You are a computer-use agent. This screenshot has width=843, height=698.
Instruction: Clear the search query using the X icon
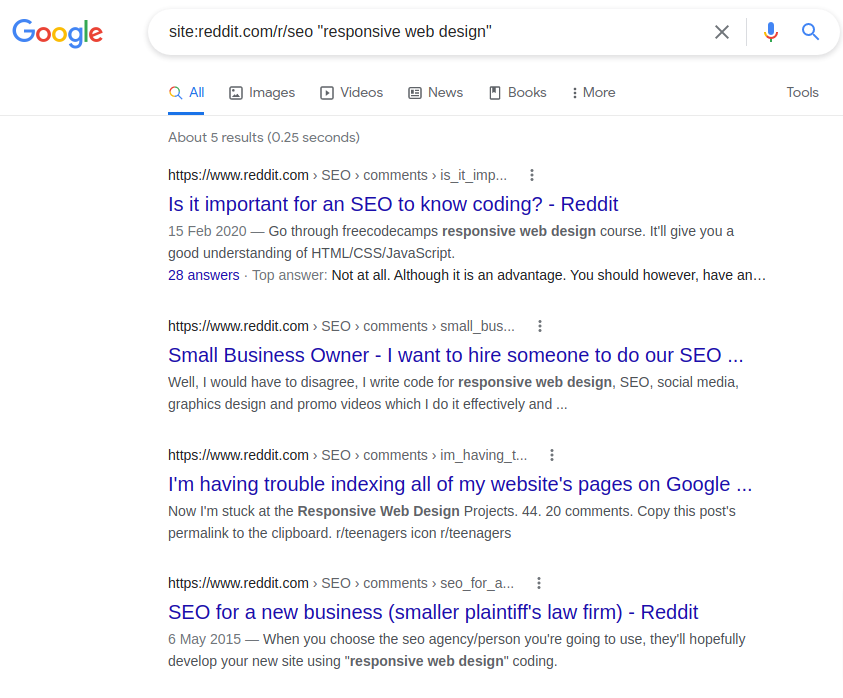722,32
